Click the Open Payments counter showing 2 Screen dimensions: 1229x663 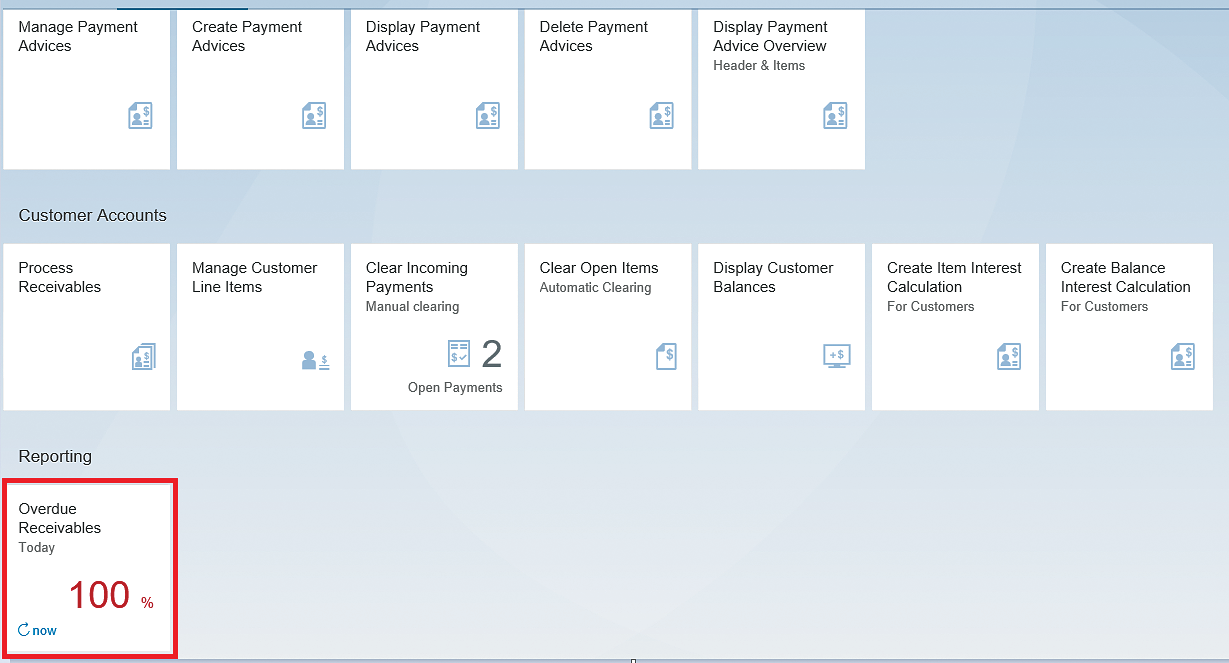[491, 353]
